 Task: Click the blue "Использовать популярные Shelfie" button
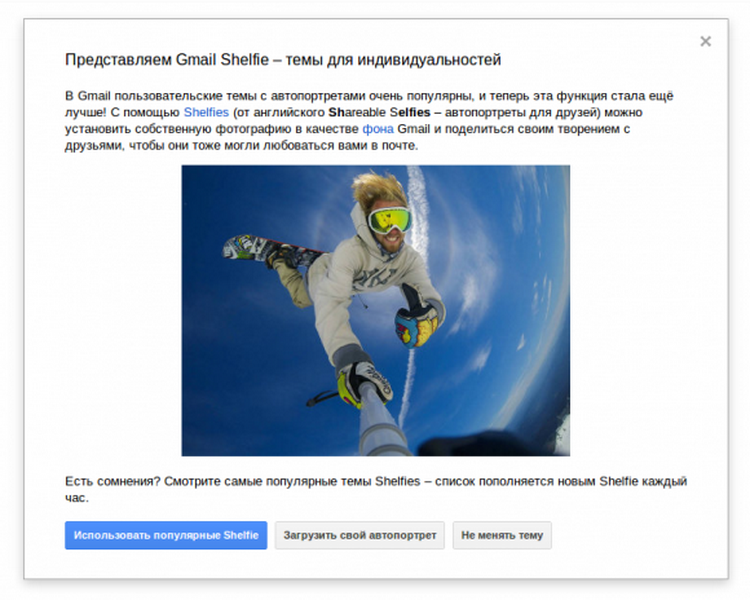[166, 535]
